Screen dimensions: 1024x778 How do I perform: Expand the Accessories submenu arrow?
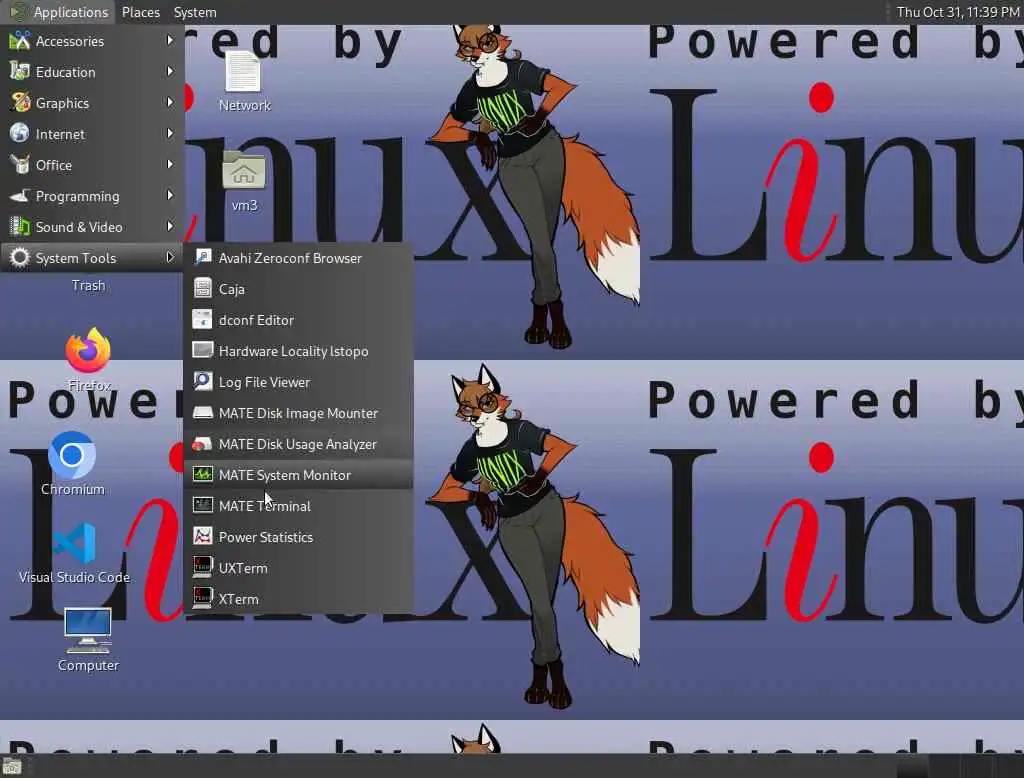point(170,41)
